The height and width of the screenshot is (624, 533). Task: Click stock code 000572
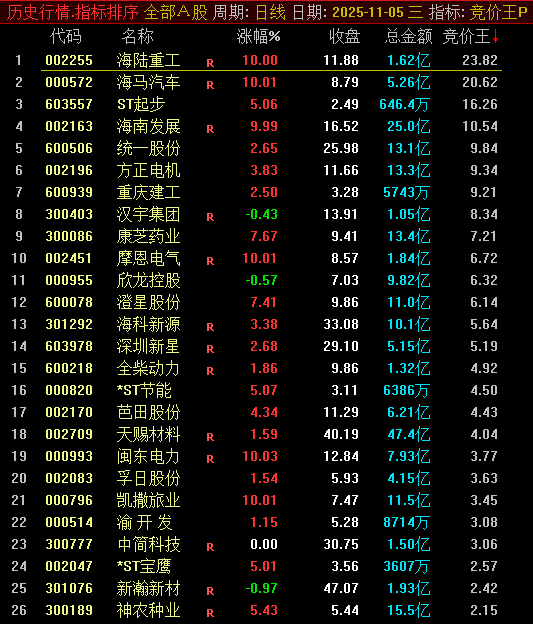[x=69, y=82]
